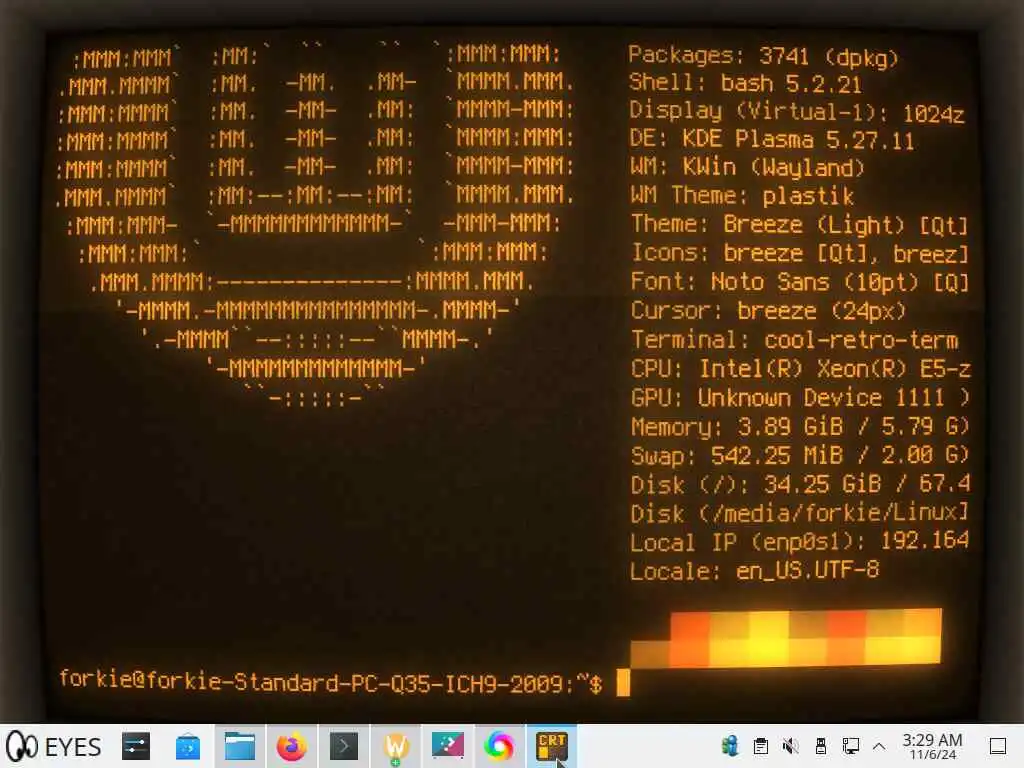
Task: Click the 'Display (Virtual-1)' line
Action: coord(797,112)
